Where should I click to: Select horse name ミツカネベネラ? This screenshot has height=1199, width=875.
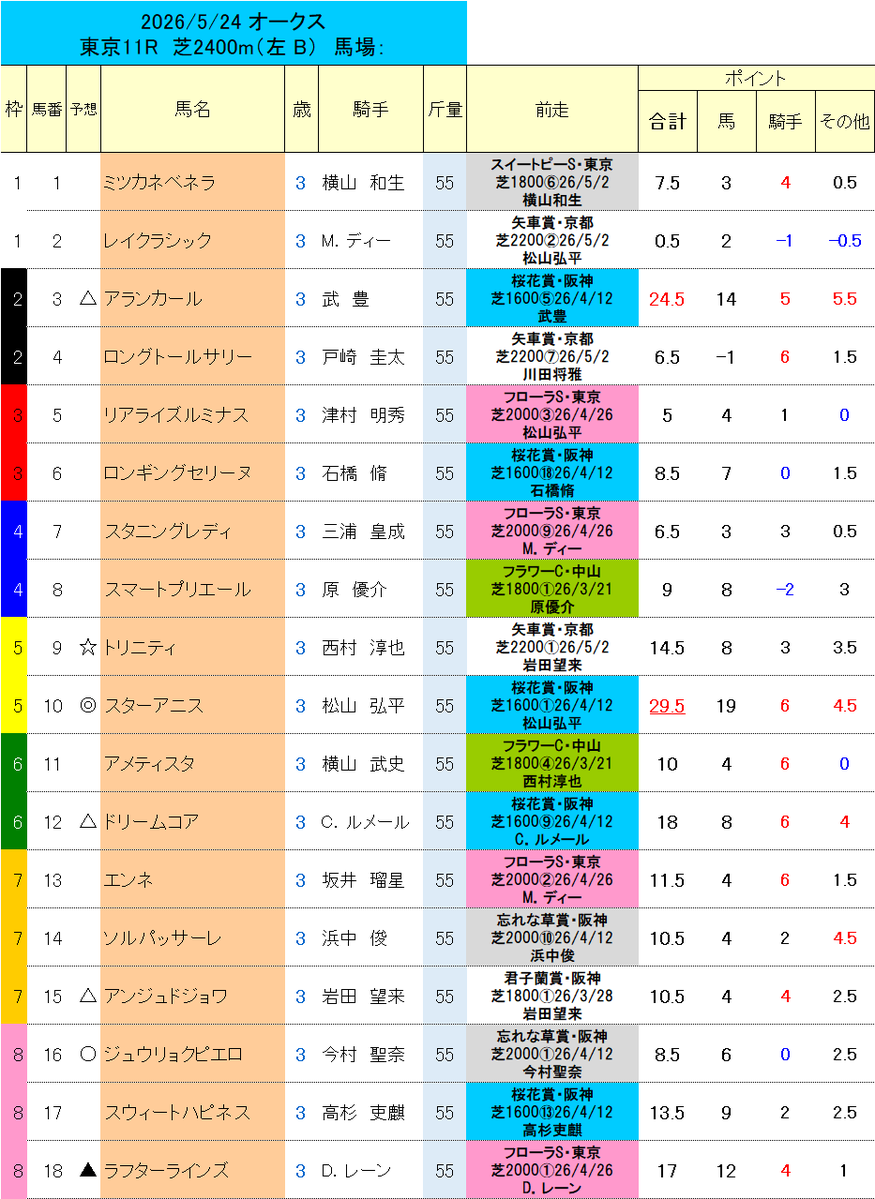click(x=160, y=183)
